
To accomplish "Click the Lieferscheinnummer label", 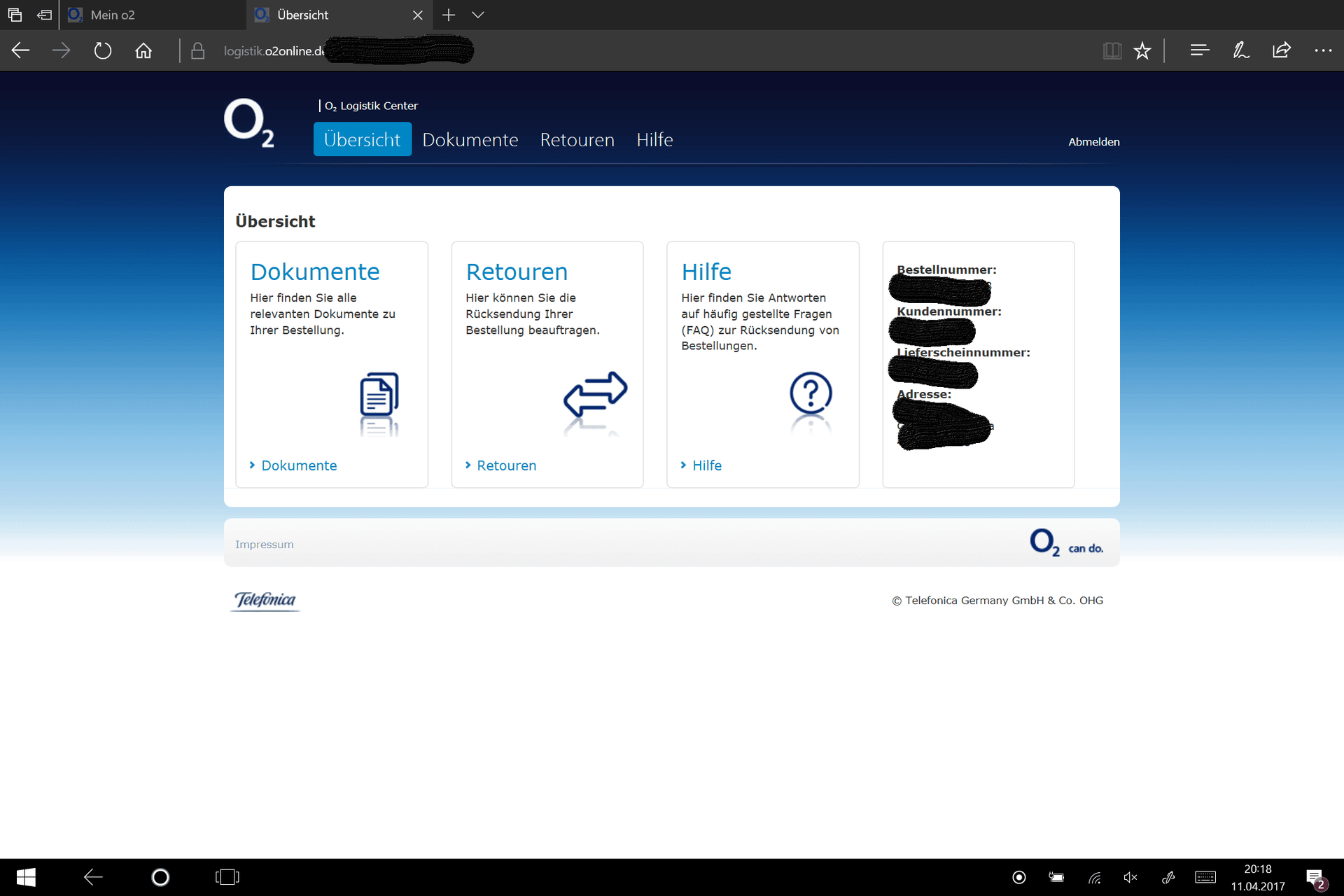I will pyautogui.click(x=963, y=352).
